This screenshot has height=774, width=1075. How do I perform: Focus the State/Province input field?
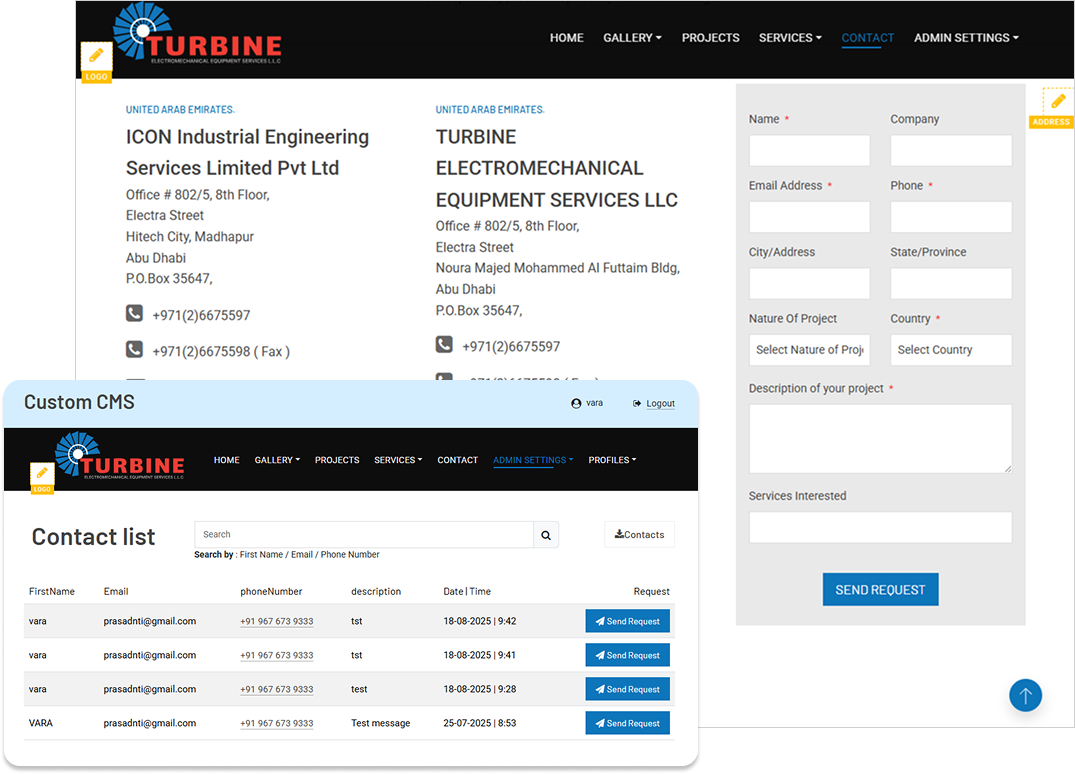(x=951, y=283)
